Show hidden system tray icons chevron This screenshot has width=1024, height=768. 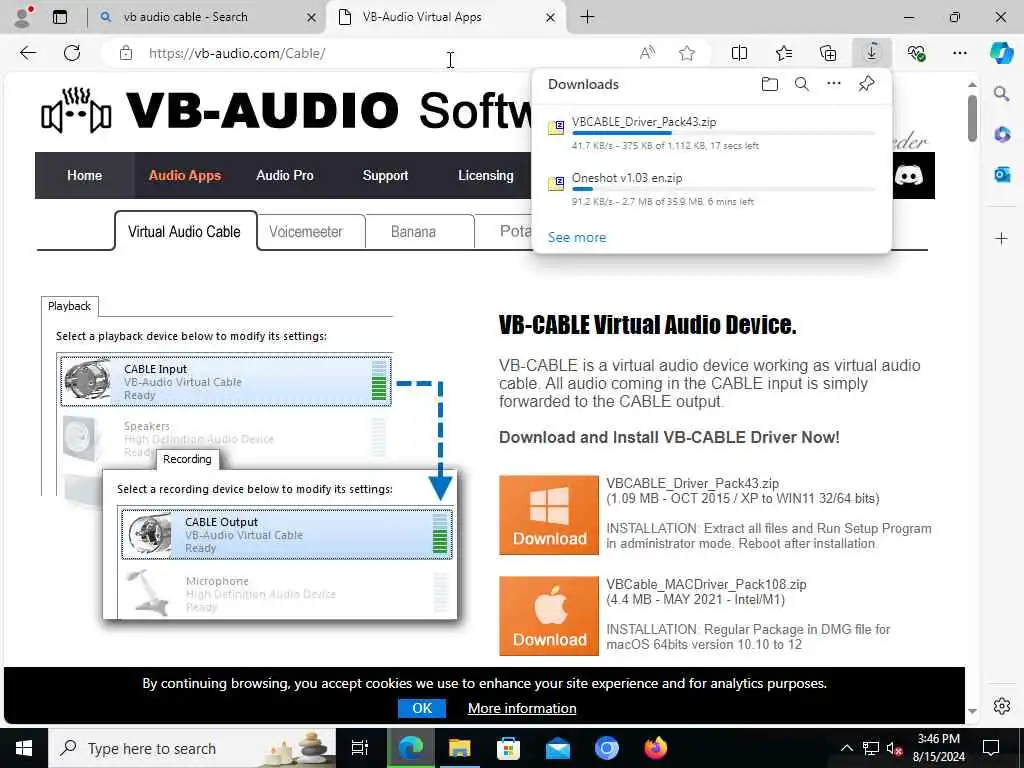[x=846, y=748]
